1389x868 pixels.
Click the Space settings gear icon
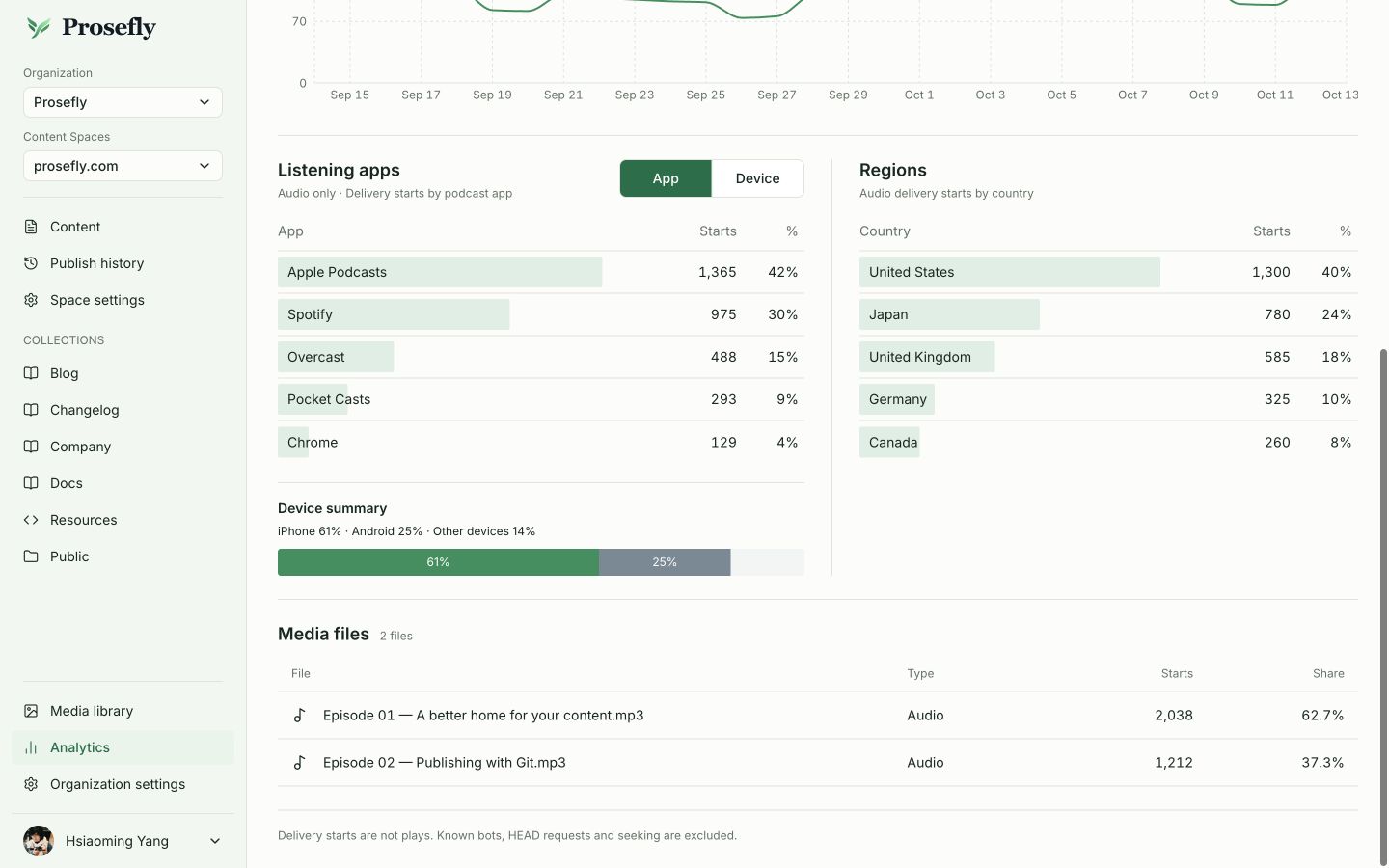[31, 300]
